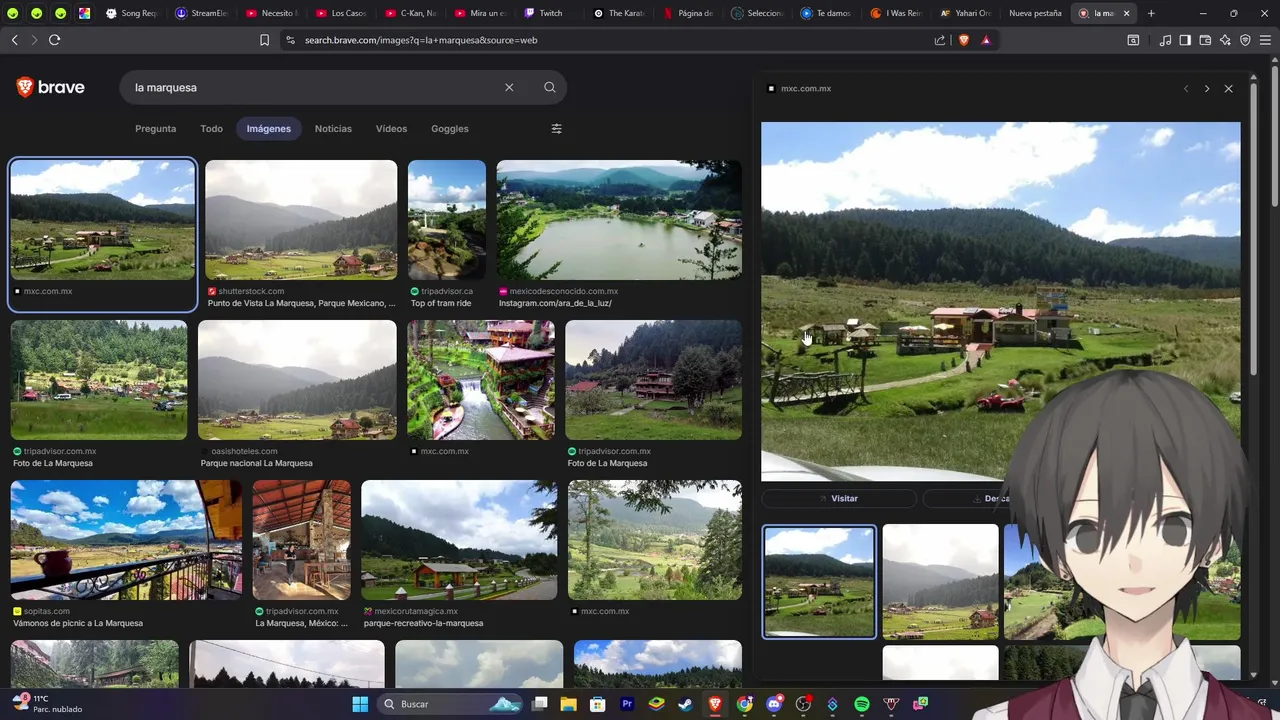The width and height of the screenshot is (1280, 720).
Task: Open OBS Studio from the taskbar
Action: (803, 704)
